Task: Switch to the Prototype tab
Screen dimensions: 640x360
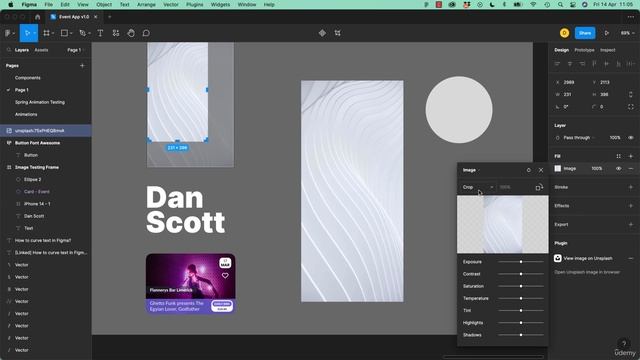Action: pos(584,50)
